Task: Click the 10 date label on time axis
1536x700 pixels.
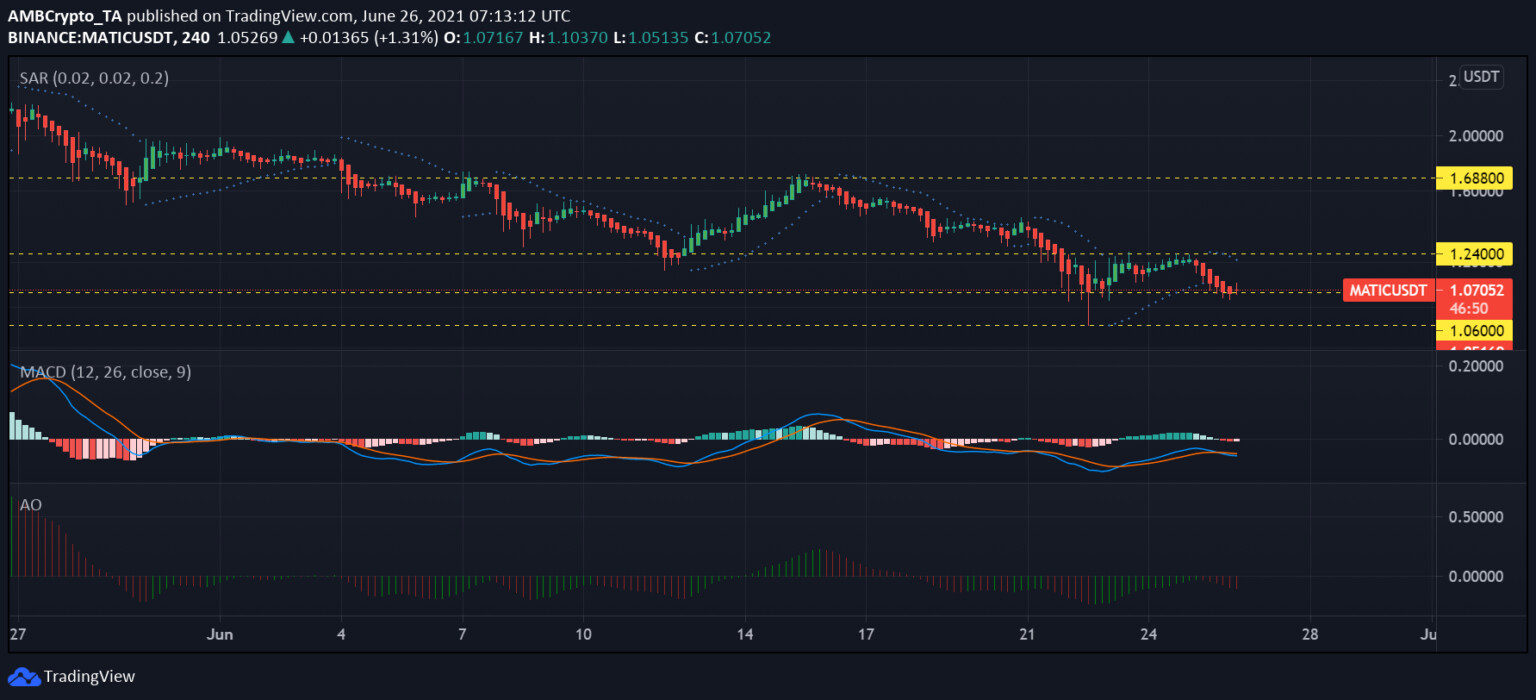Action: tap(584, 634)
